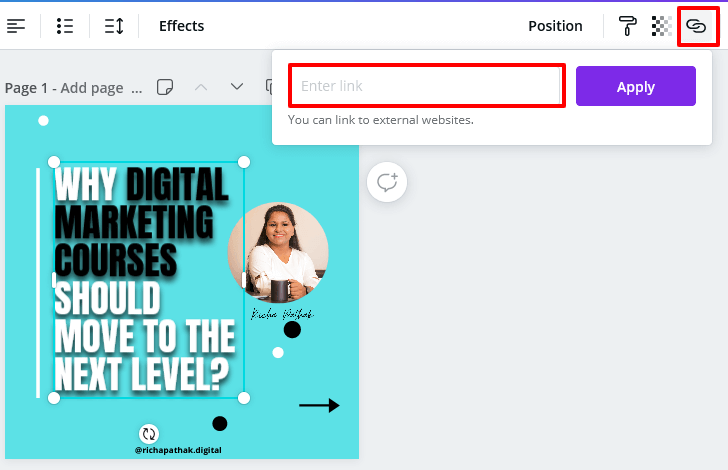This screenshot has height=470, width=728.
Task: Open the page notes icon
Action: click(165, 87)
